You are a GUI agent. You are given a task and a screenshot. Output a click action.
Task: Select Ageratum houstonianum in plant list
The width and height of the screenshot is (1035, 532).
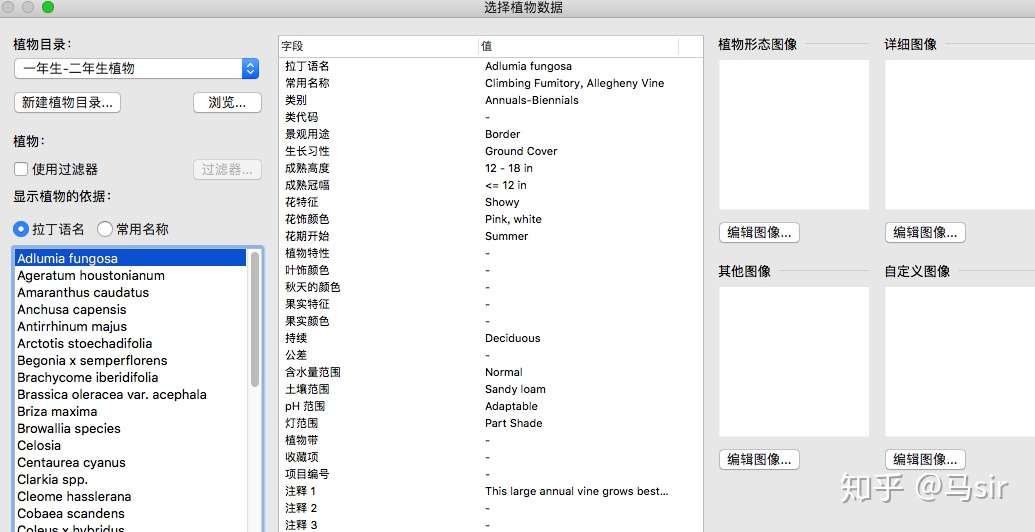pos(131,275)
